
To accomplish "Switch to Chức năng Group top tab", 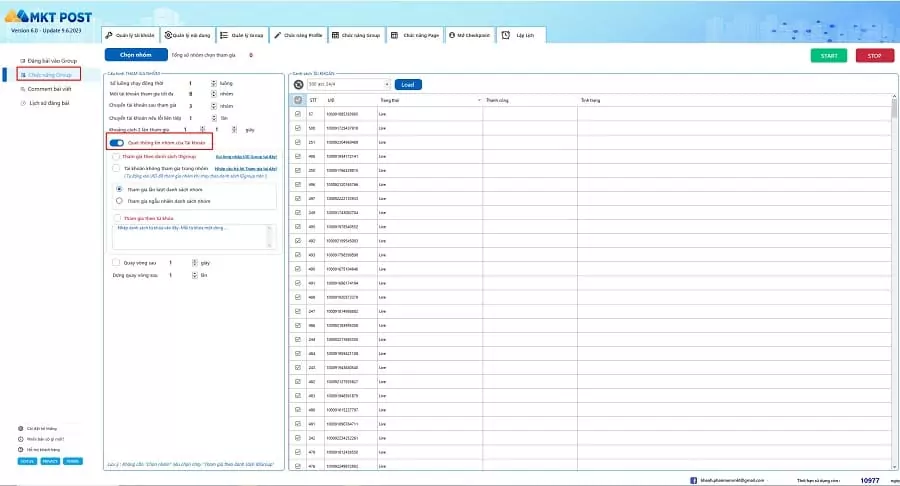I will 356,35.
